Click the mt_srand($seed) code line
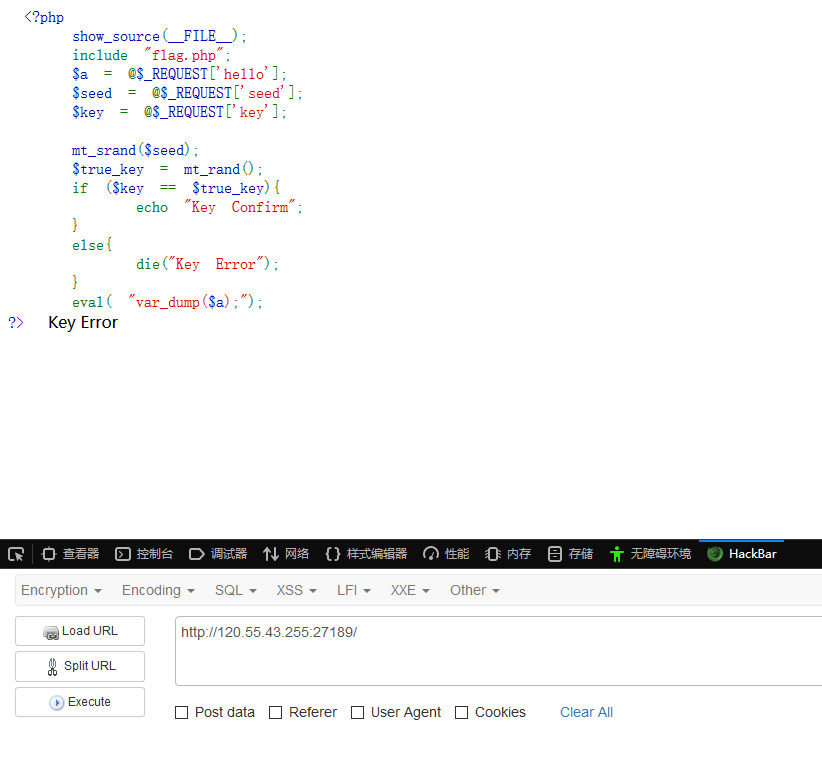Image resolution: width=822 pixels, height=757 pixels. point(135,150)
